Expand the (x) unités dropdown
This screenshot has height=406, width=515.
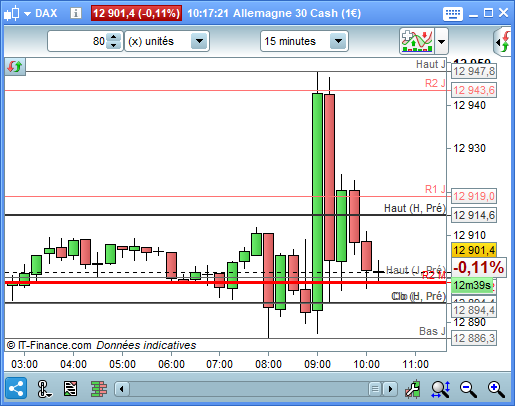click(199, 41)
